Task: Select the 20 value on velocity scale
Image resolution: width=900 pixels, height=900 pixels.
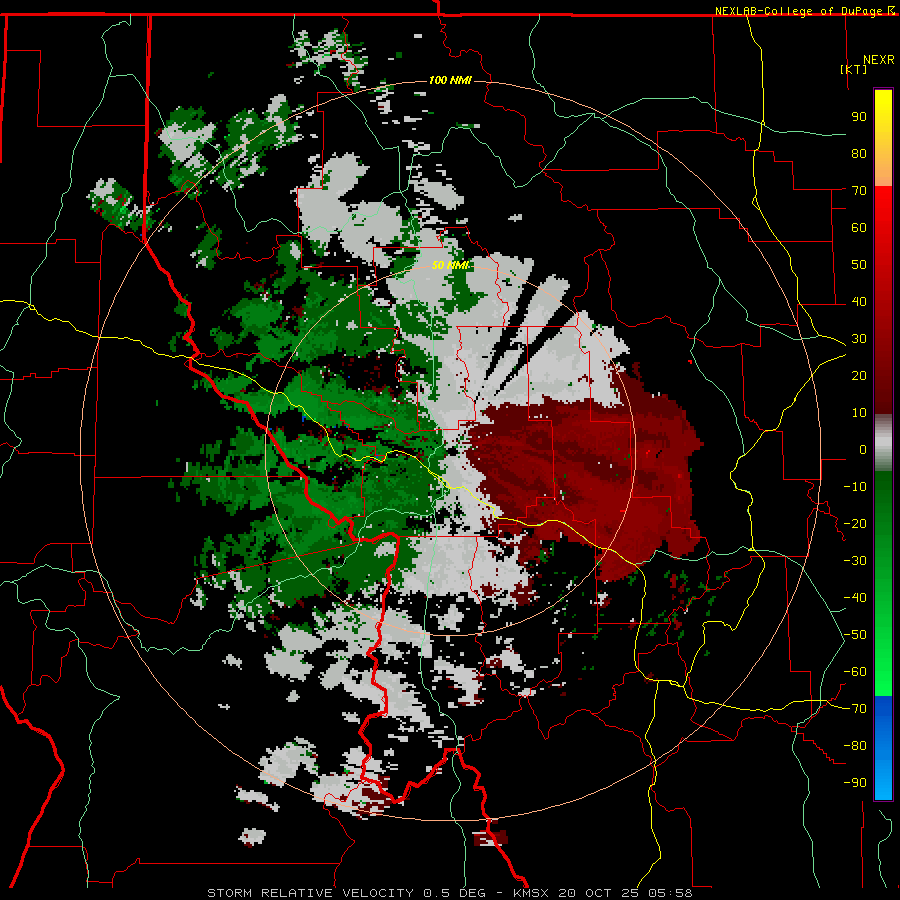Action: [859, 376]
